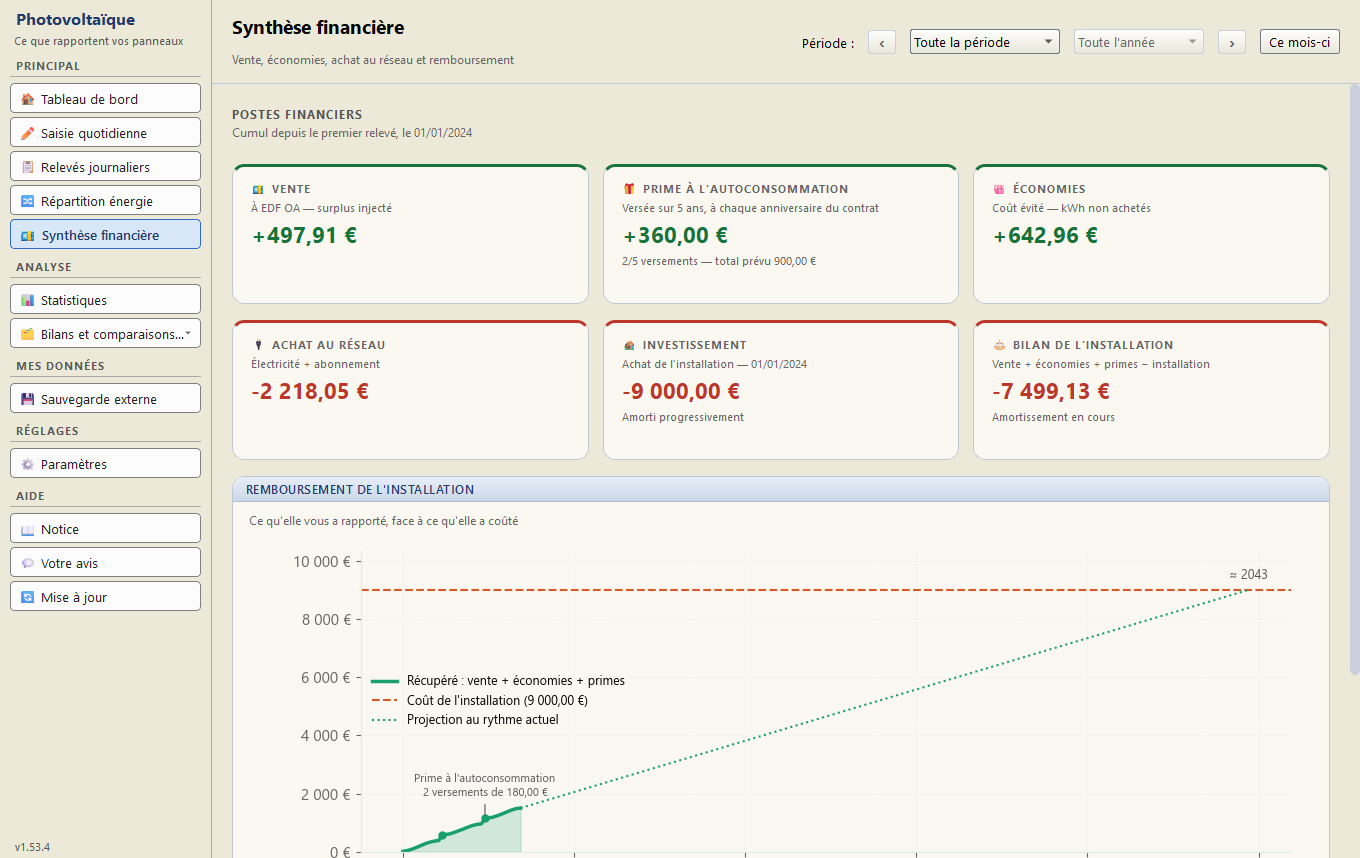This screenshot has height=858, width=1360.
Task: Click the ≈ 2043 projection label on the chart
Action: pos(1248,574)
